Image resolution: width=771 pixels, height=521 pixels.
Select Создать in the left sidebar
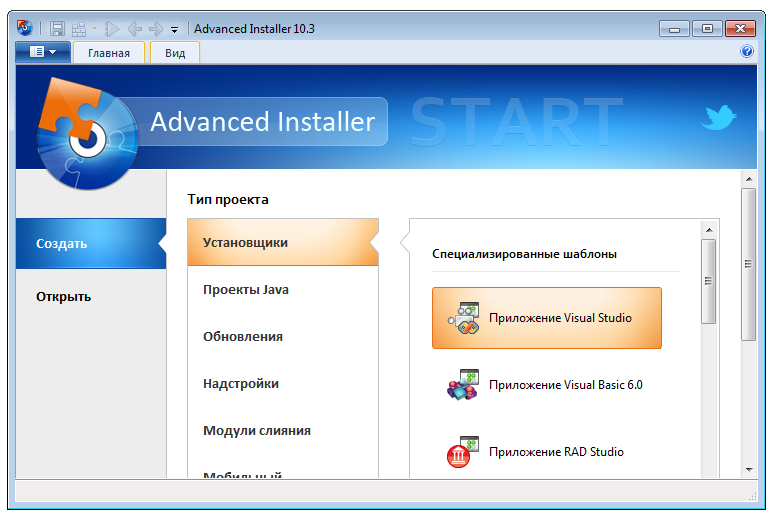tap(91, 243)
